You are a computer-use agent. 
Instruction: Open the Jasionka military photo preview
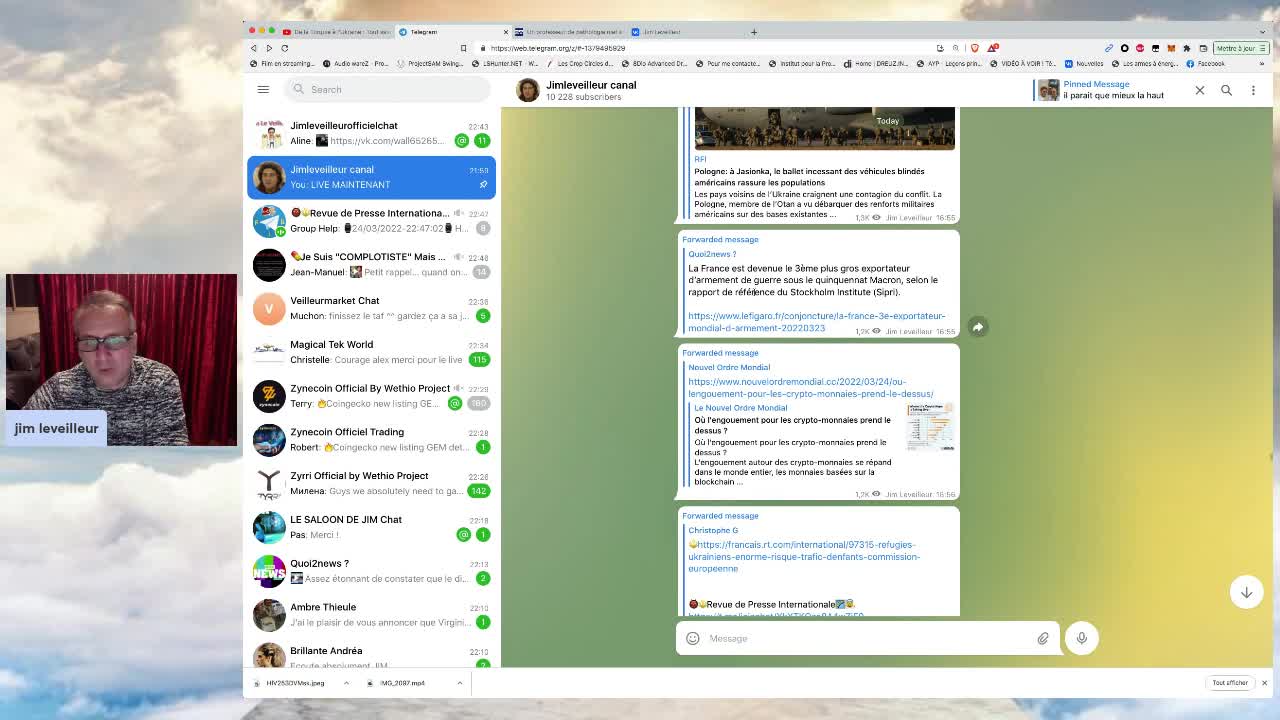(x=824, y=128)
